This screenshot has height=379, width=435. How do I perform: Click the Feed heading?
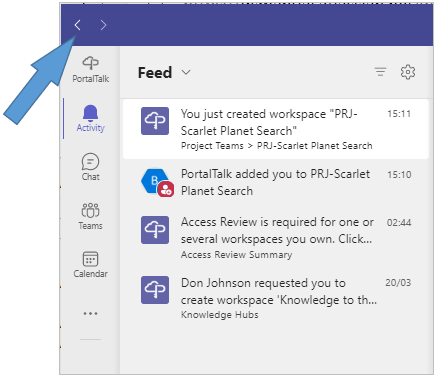click(155, 73)
